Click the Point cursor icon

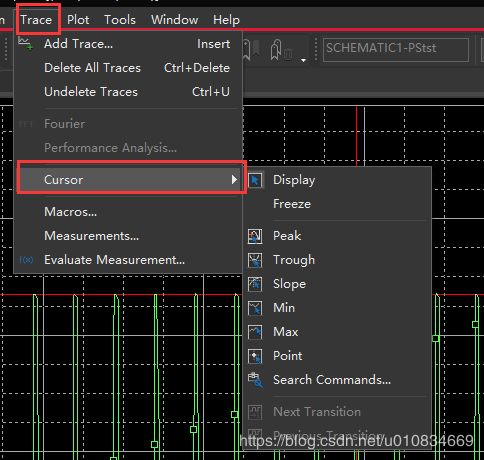(255, 356)
